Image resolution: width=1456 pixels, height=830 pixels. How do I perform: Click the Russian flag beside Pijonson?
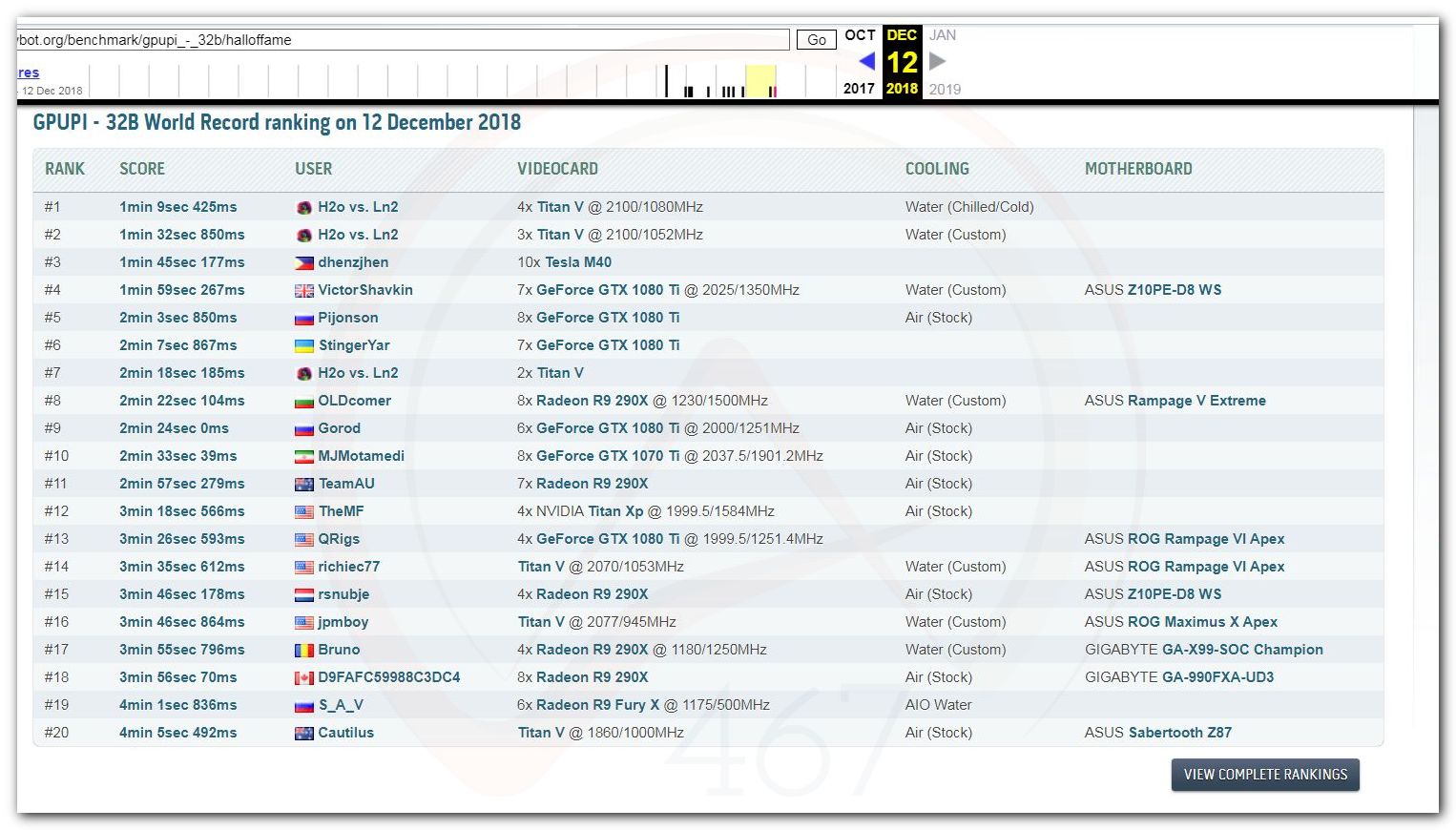coord(304,318)
